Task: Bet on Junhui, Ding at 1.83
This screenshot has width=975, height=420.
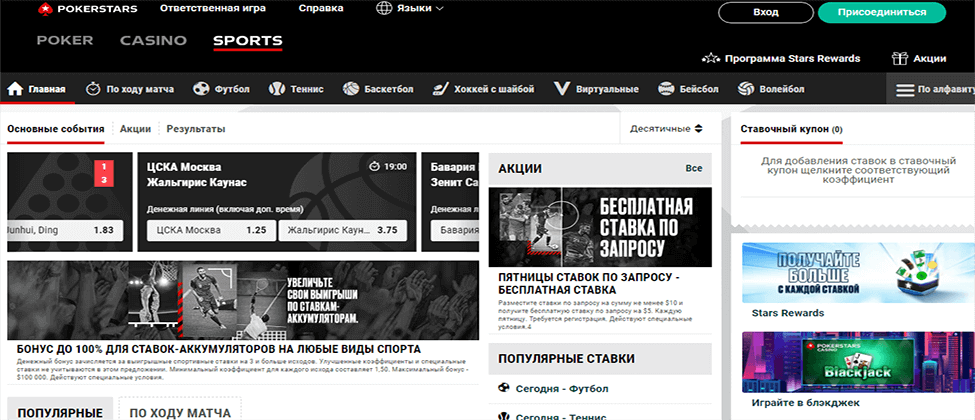Action: (65, 230)
